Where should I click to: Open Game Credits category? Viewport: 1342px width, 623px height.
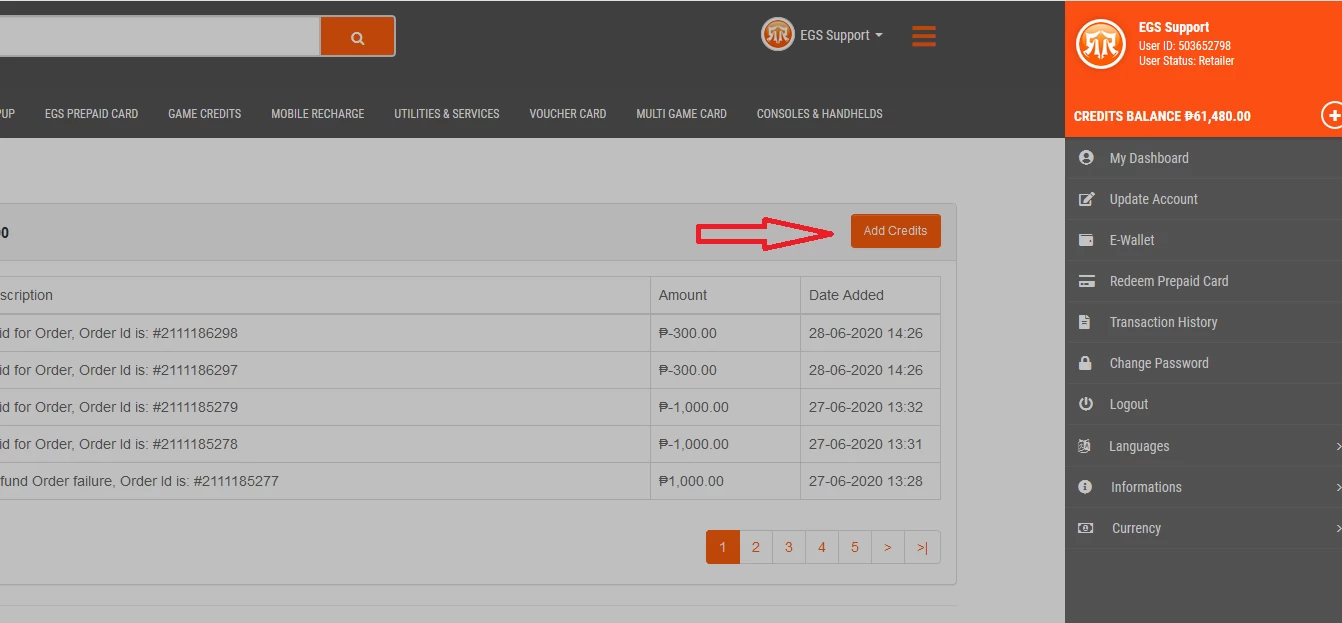[x=204, y=114]
